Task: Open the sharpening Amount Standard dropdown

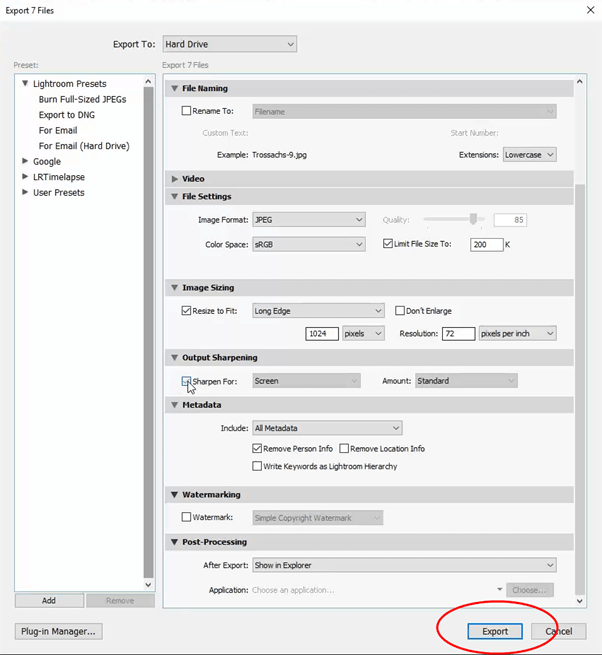Action: coord(466,381)
